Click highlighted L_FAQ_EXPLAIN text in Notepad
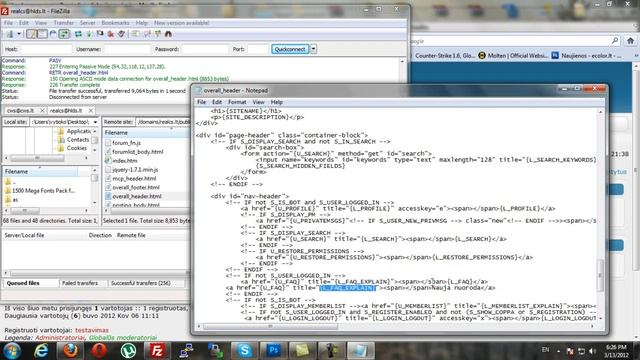This screenshot has width=640, height=360. coord(347,288)
